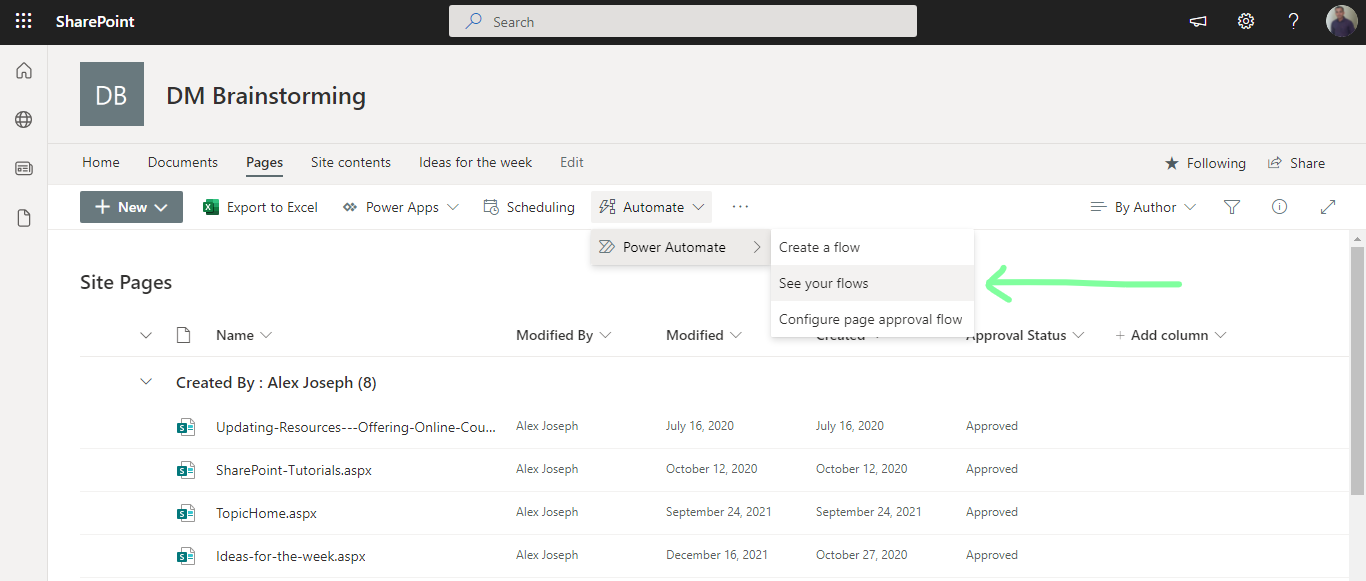Click the expand full-screen arrows icon
The image size is (1366, 581).
(x=1328, y=207)
